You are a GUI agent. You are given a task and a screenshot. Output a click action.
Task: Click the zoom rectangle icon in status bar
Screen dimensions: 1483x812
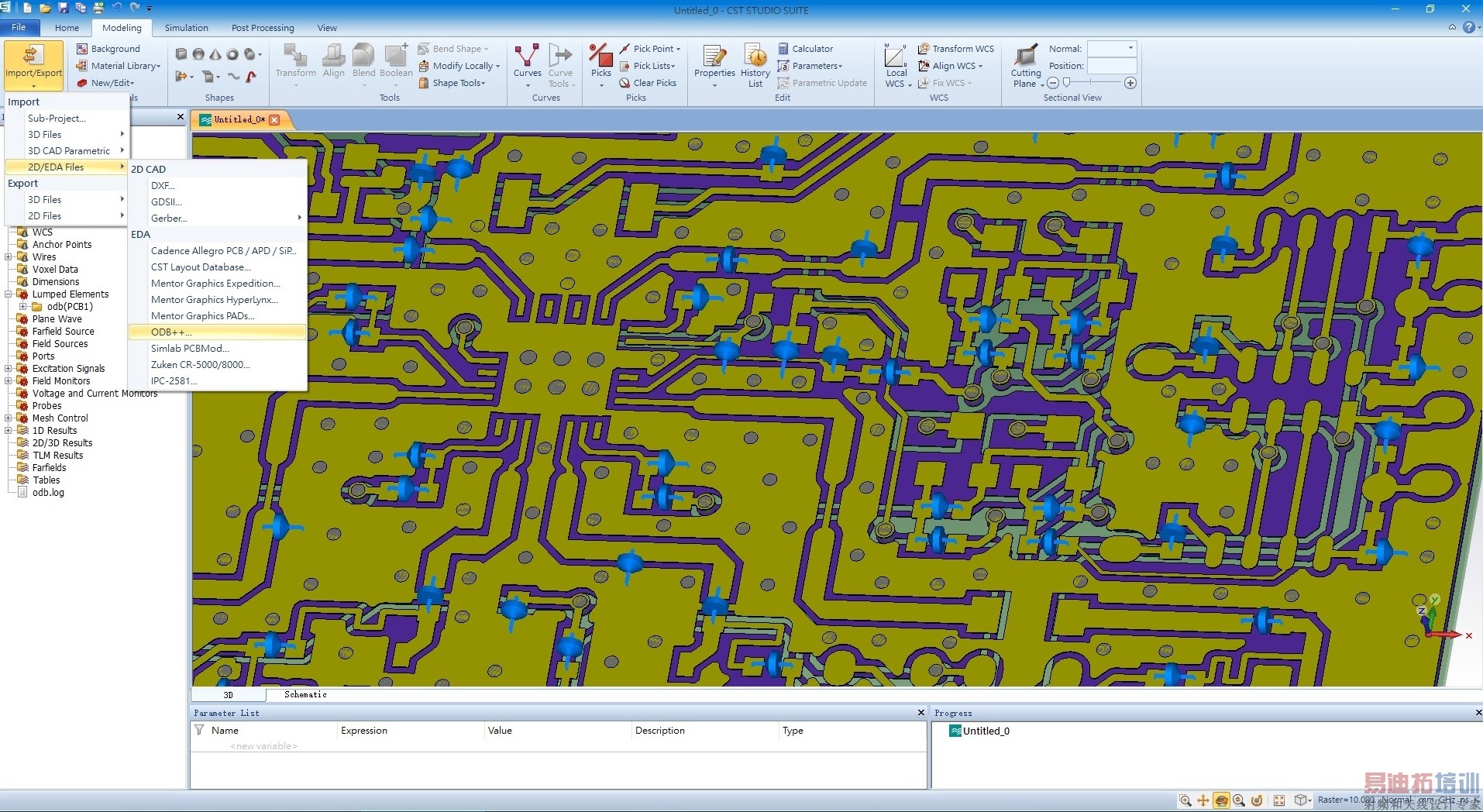point(1185,800)
